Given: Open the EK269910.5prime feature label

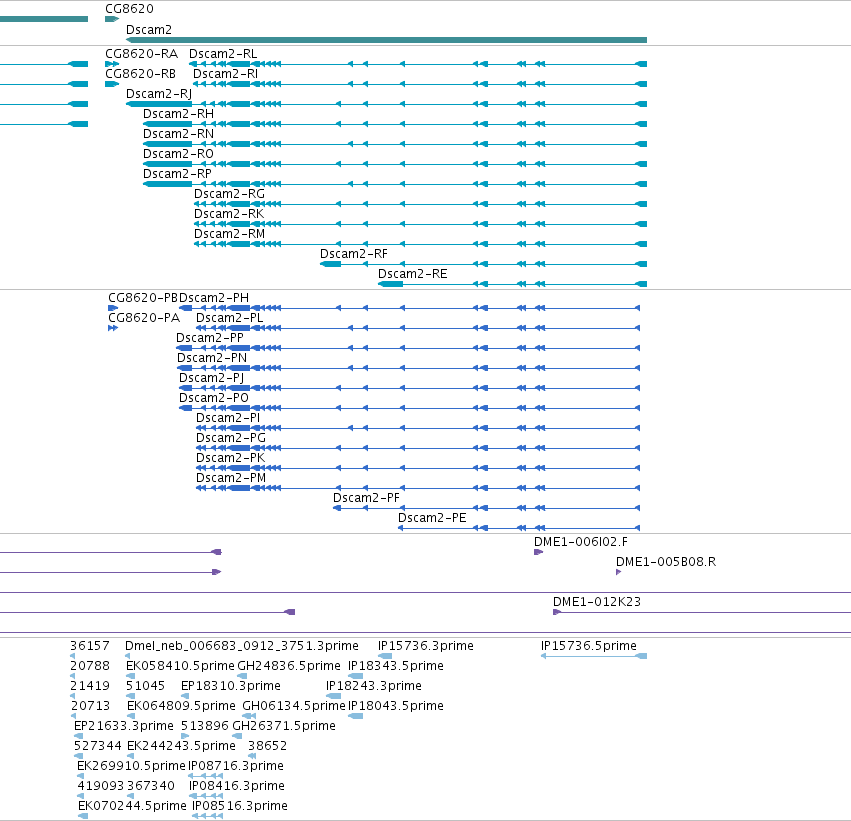Looking at the screenshot, I should click(131, 767).
